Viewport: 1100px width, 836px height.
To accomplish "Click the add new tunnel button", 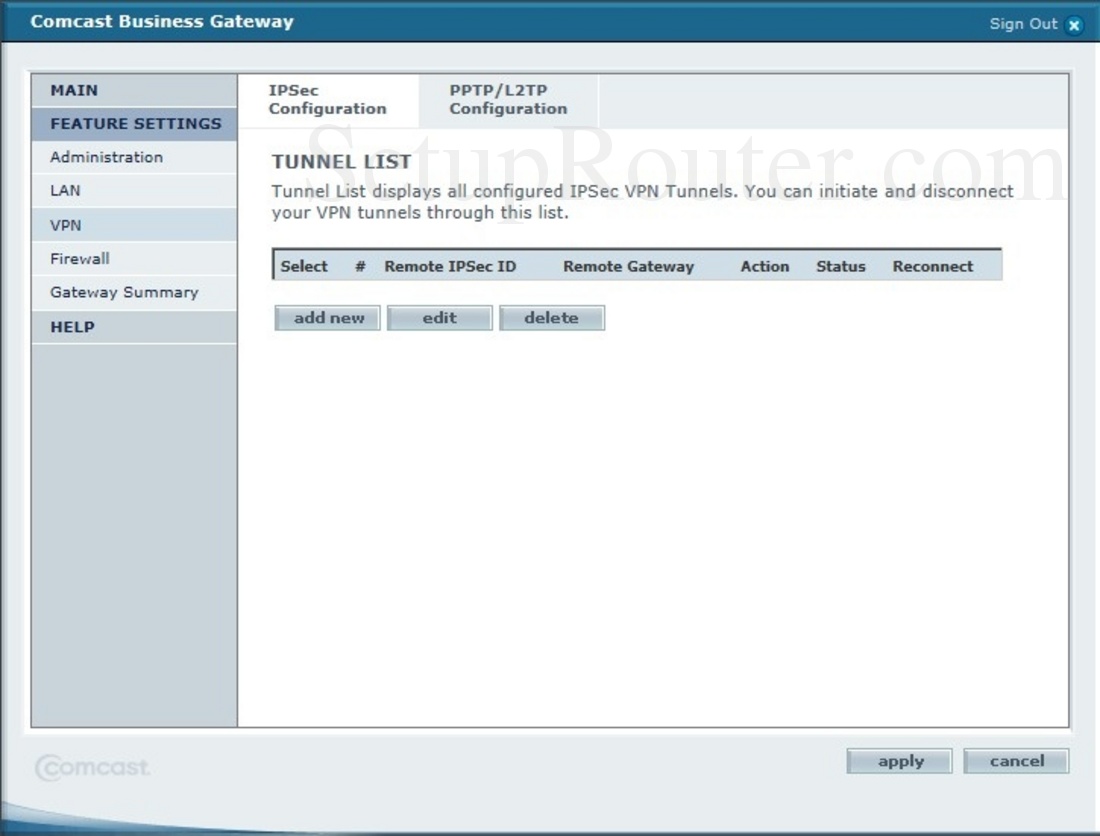I will coord(328,318).
